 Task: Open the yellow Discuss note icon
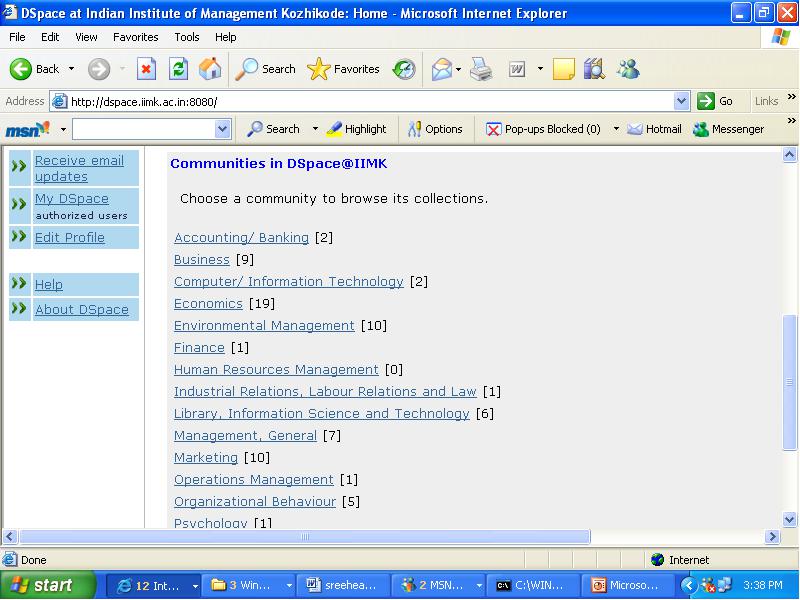click(x=564, y=69)
